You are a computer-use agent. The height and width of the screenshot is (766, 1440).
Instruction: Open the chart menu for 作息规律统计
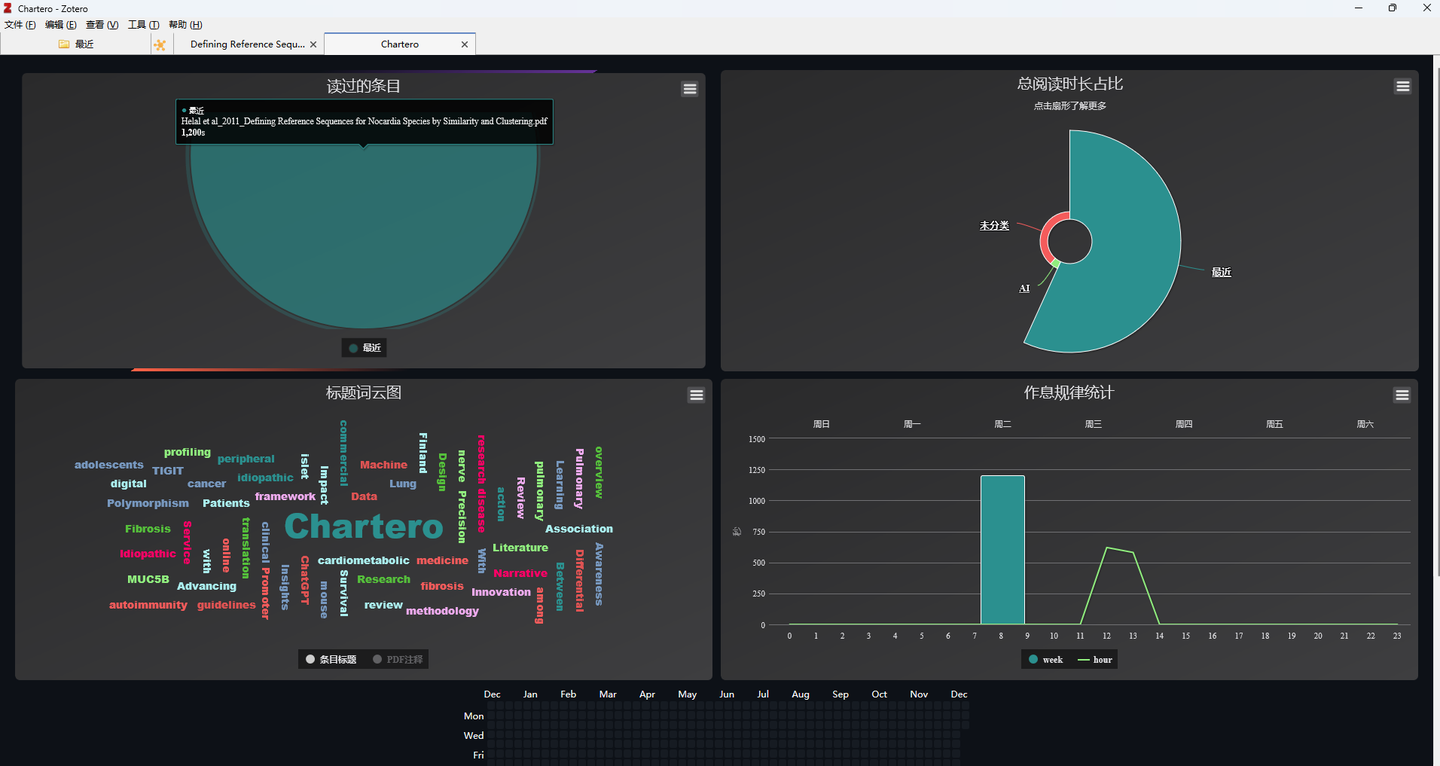coord(1402,395)
